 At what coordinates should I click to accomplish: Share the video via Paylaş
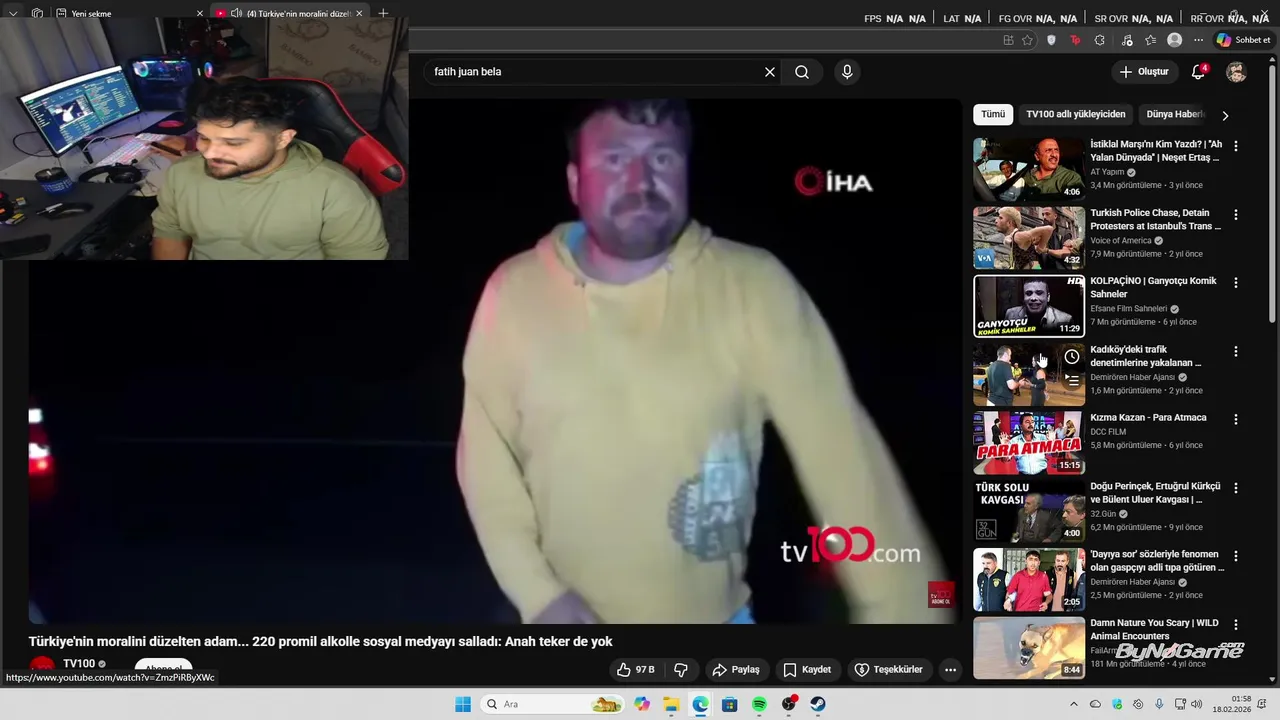click(x=736, y=669)
